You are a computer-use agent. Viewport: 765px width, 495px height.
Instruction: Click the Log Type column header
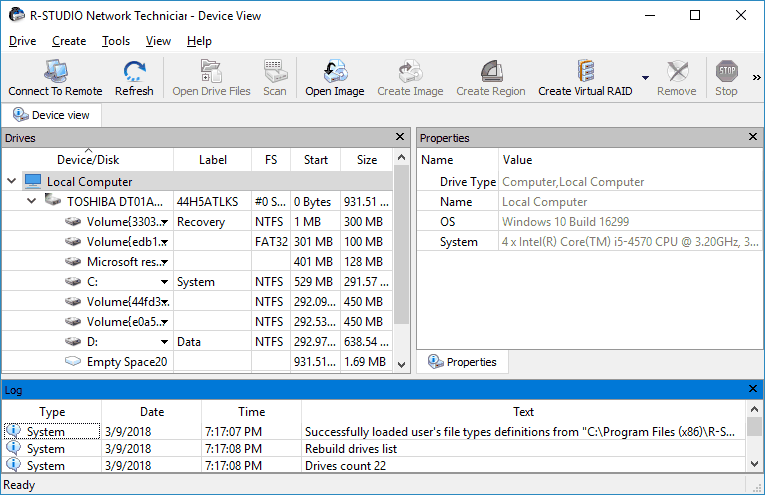point(52,412)
